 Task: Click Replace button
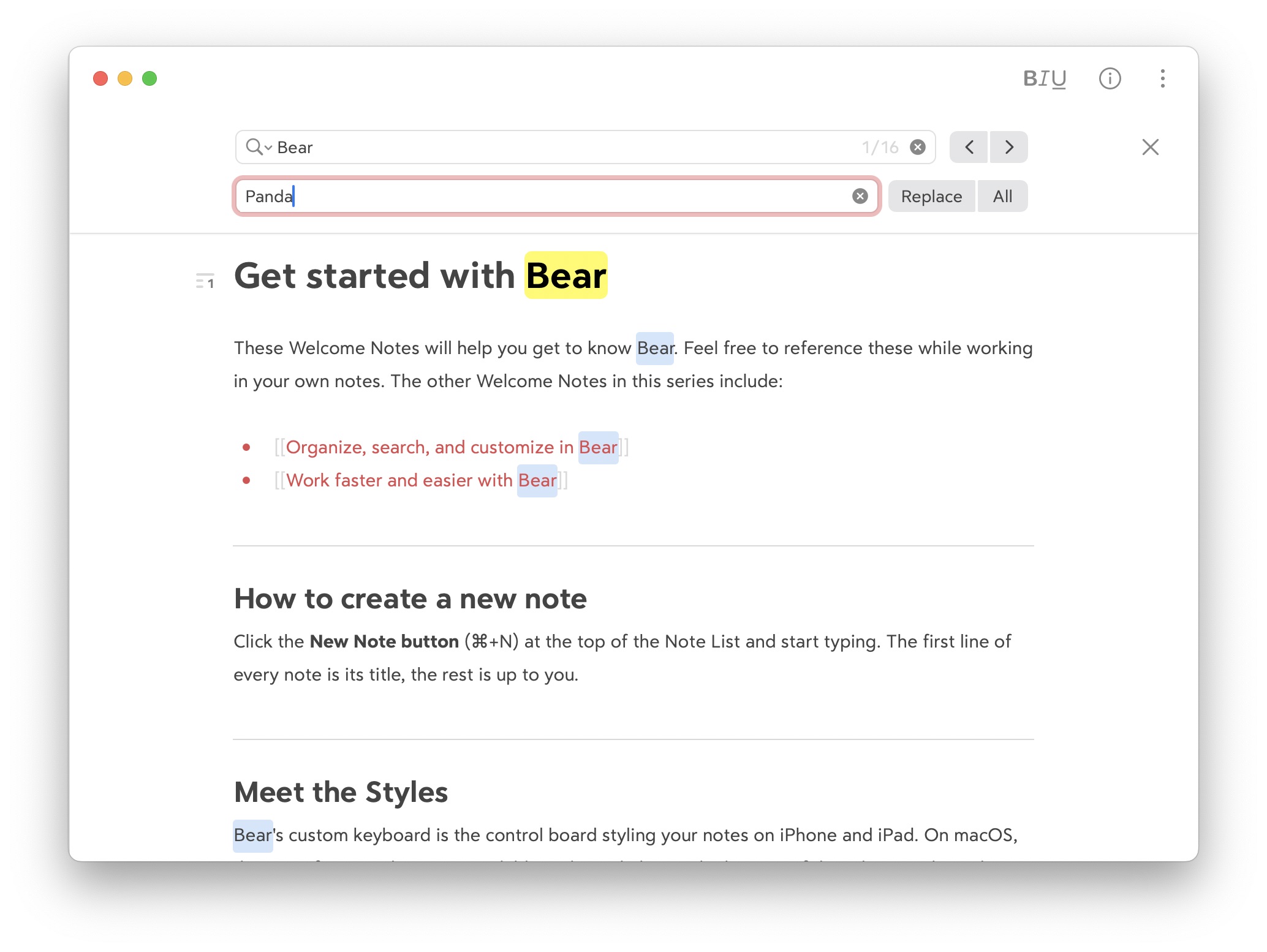pyautogui.click(x=931, y=196)
